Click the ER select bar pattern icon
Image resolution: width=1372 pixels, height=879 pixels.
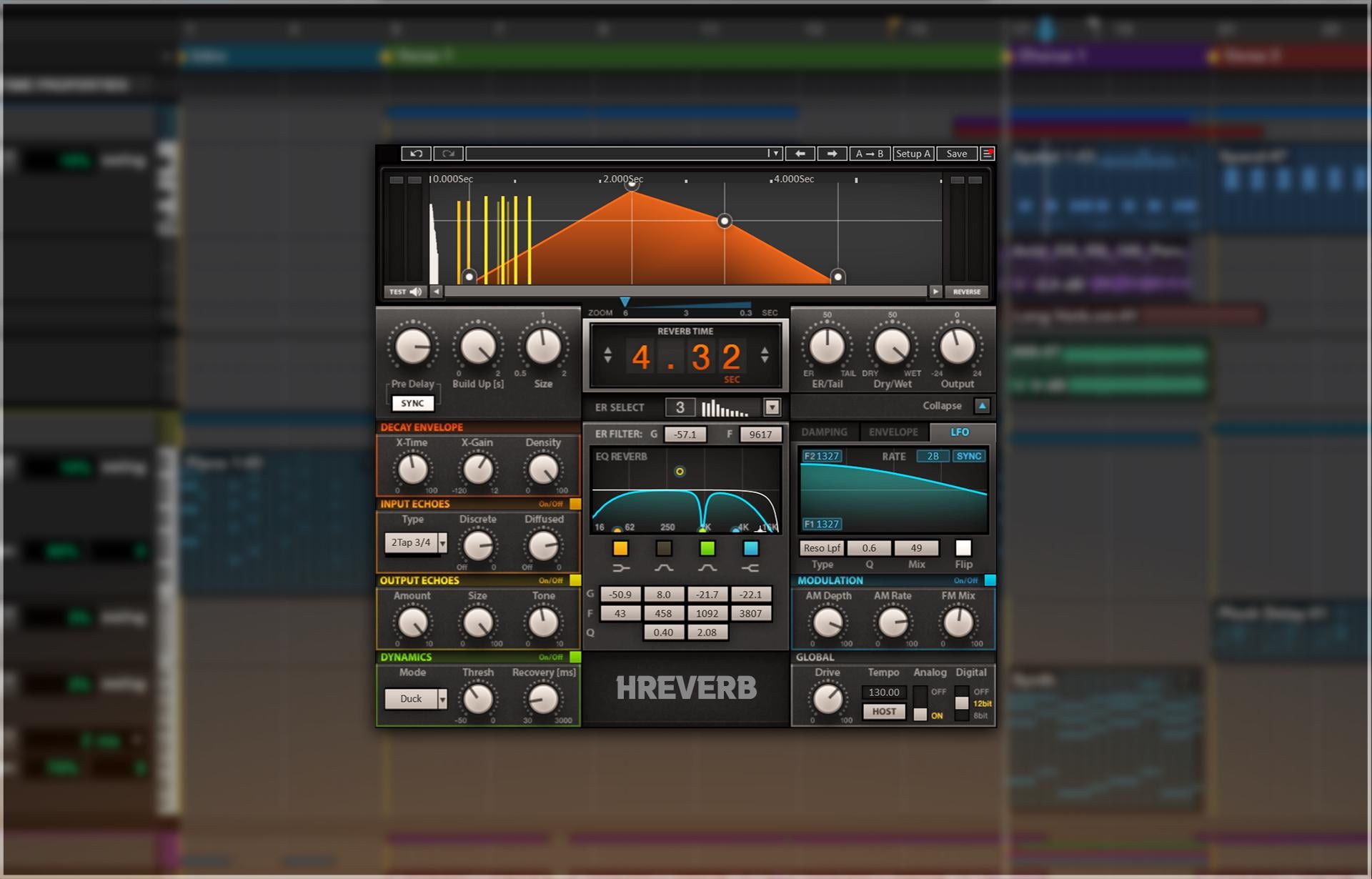pyautogui.click(x=725, y=408)
